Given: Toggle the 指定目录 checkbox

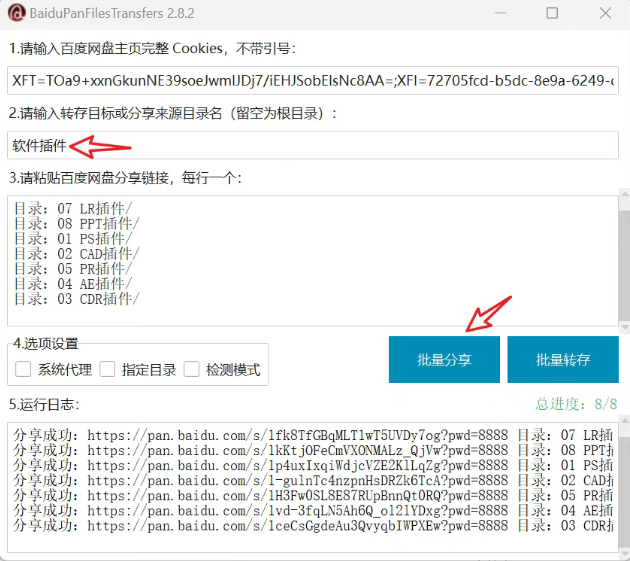Looking at the screenshot, I should click(107, 369).
